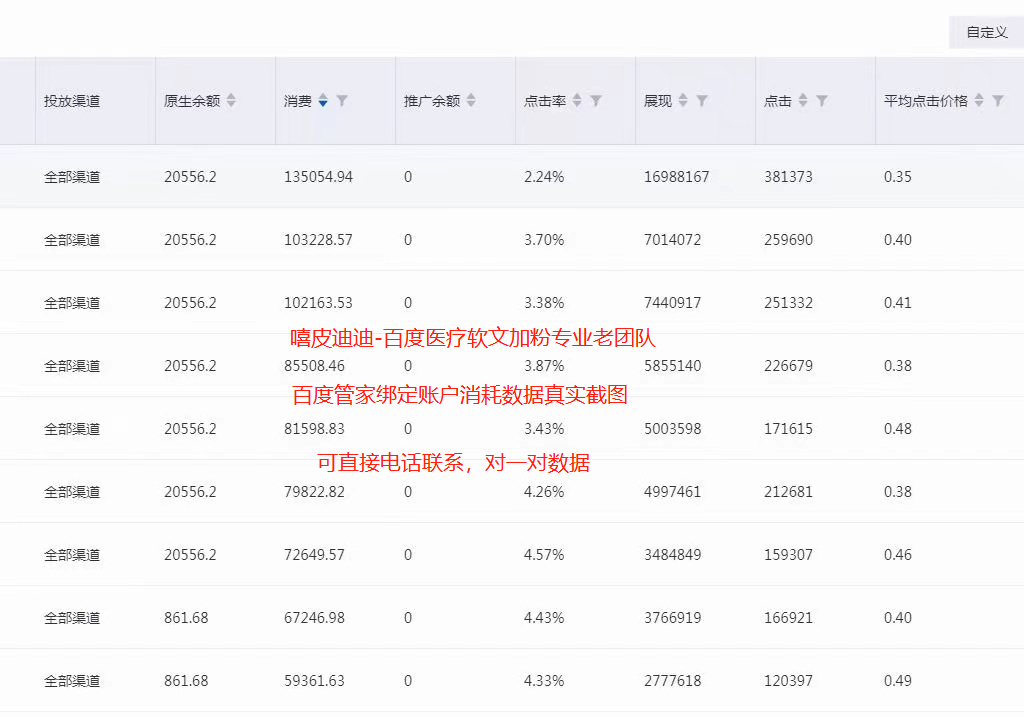Click the impressions value 4997461

[x=673, y=492]
